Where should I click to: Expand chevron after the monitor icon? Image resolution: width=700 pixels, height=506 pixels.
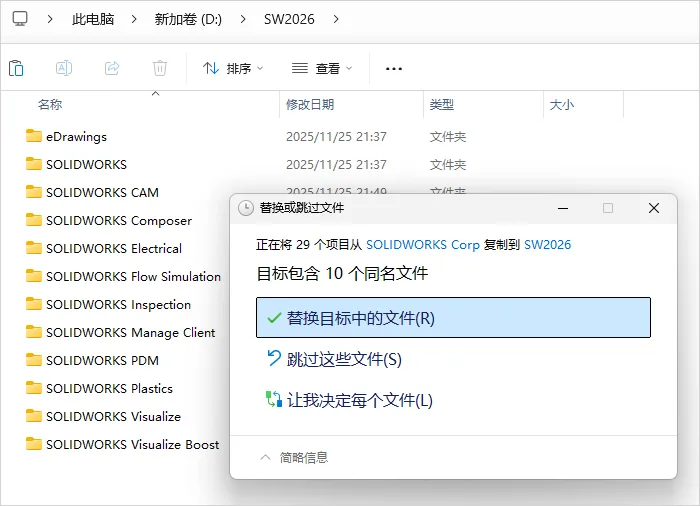click(x=50, y=19)
